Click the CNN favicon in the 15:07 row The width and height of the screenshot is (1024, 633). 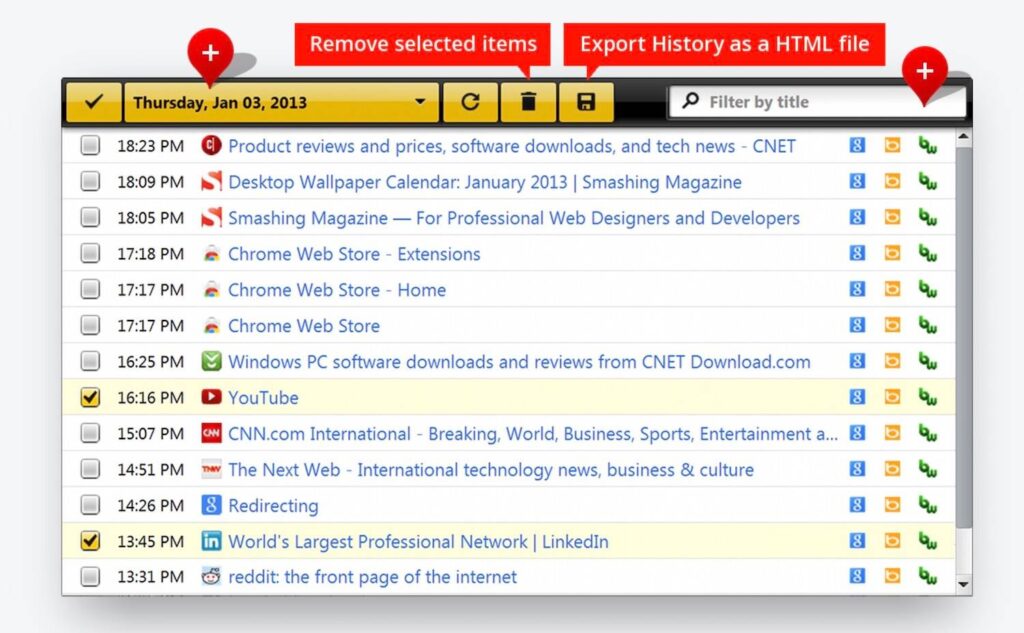click(x=211, y=432)
